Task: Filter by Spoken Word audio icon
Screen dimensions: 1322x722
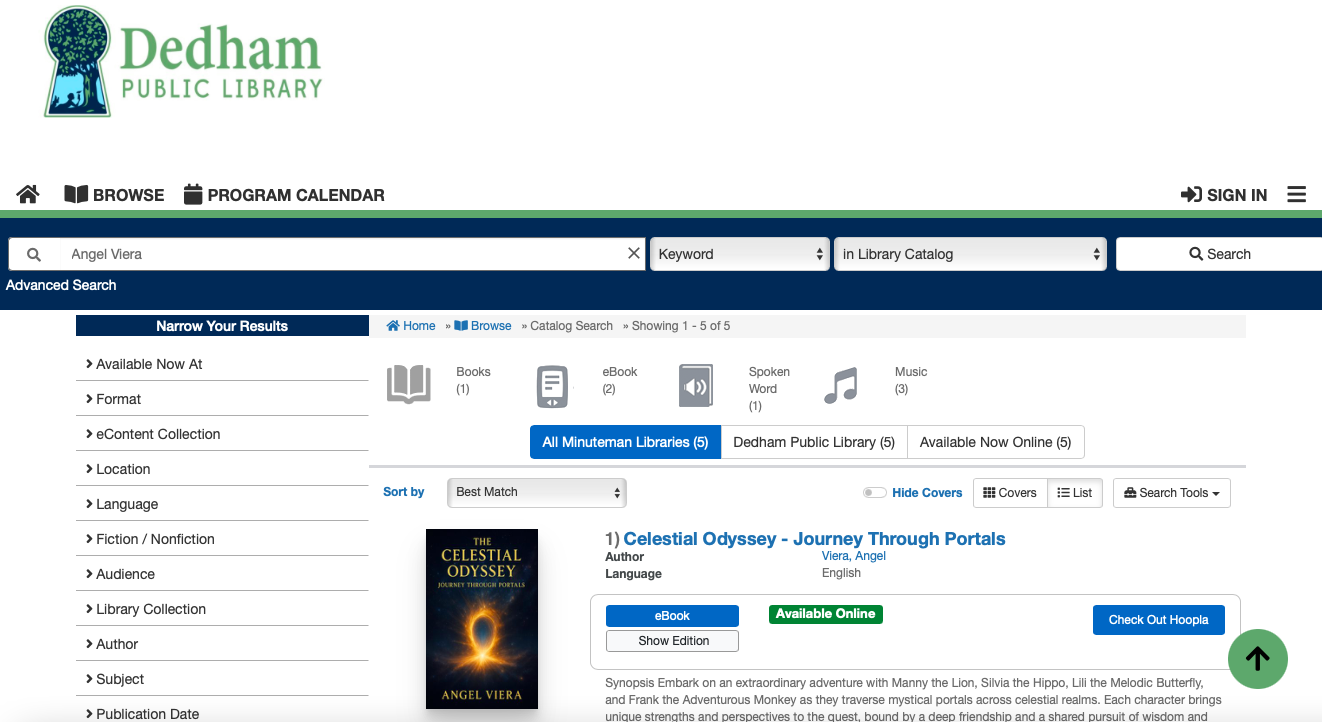Action: coord(696,386)
